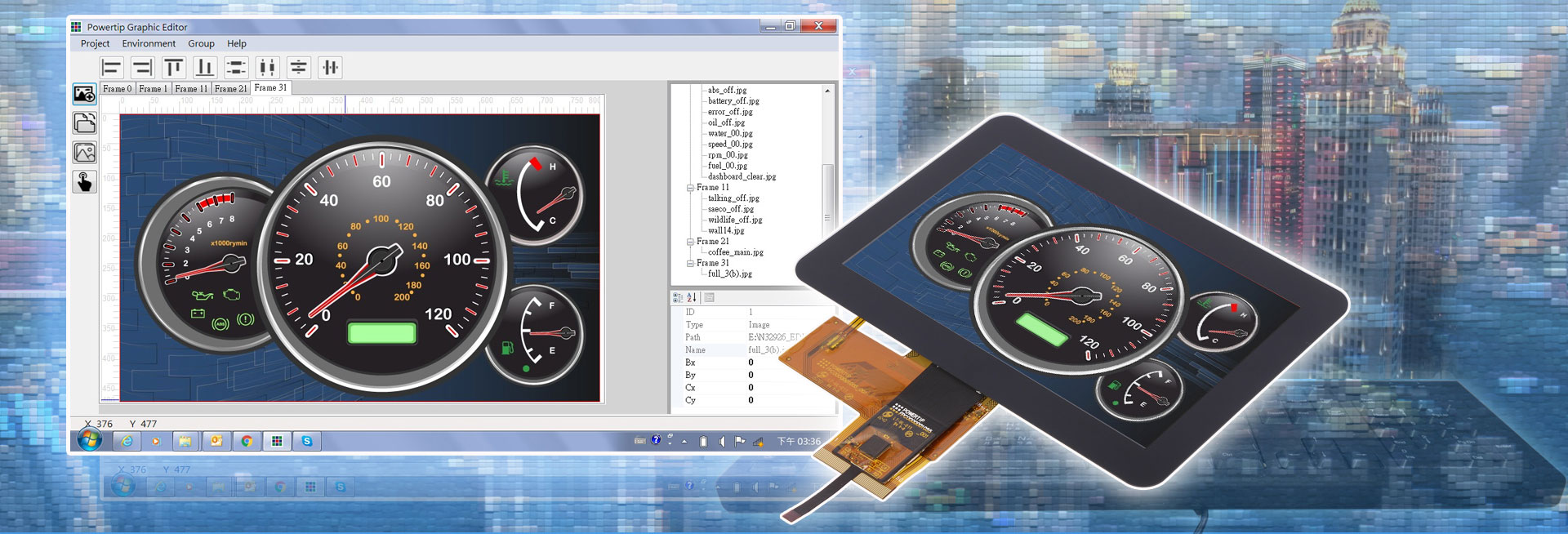The height and width of the screenshot is (534, 1568).
Task: Open the Project menu
Action: tap(95, 44)
